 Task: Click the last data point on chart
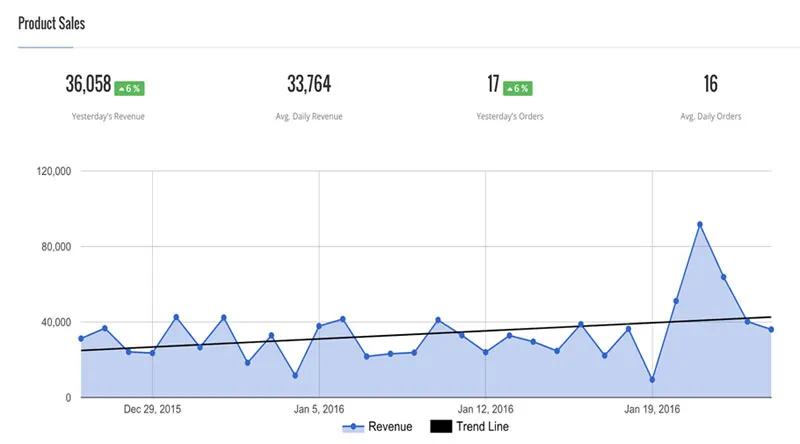(x=771, y=329)
